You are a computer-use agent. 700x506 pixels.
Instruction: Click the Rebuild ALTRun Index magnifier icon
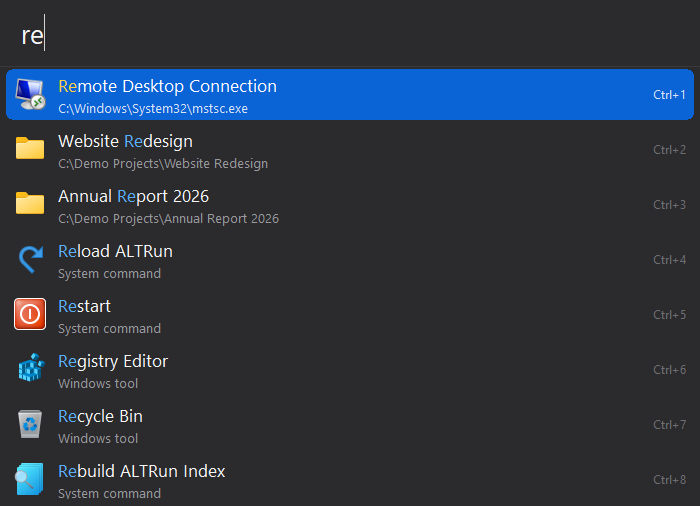point(29,479)
